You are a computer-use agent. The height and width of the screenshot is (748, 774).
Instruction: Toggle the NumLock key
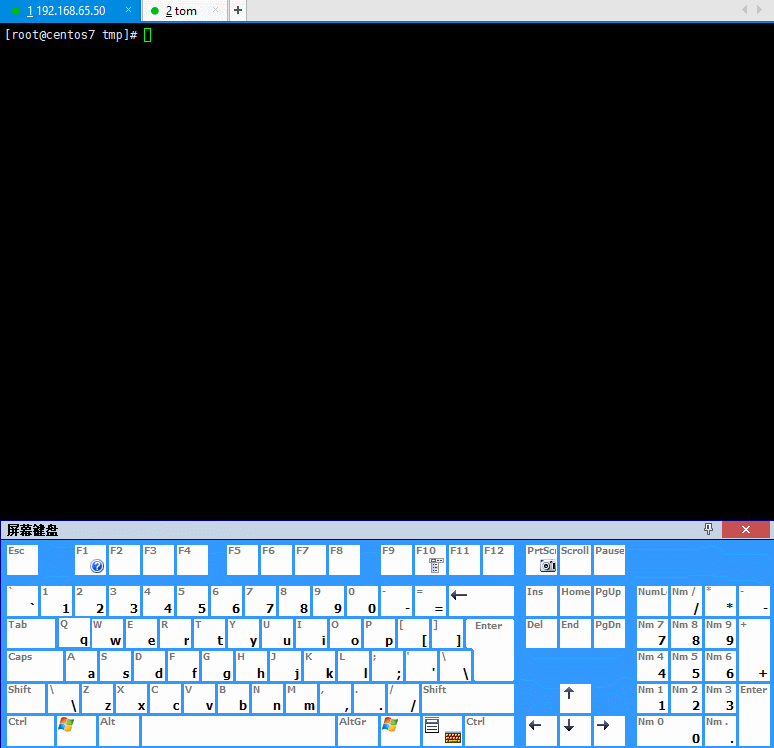[x=652, y=601]
